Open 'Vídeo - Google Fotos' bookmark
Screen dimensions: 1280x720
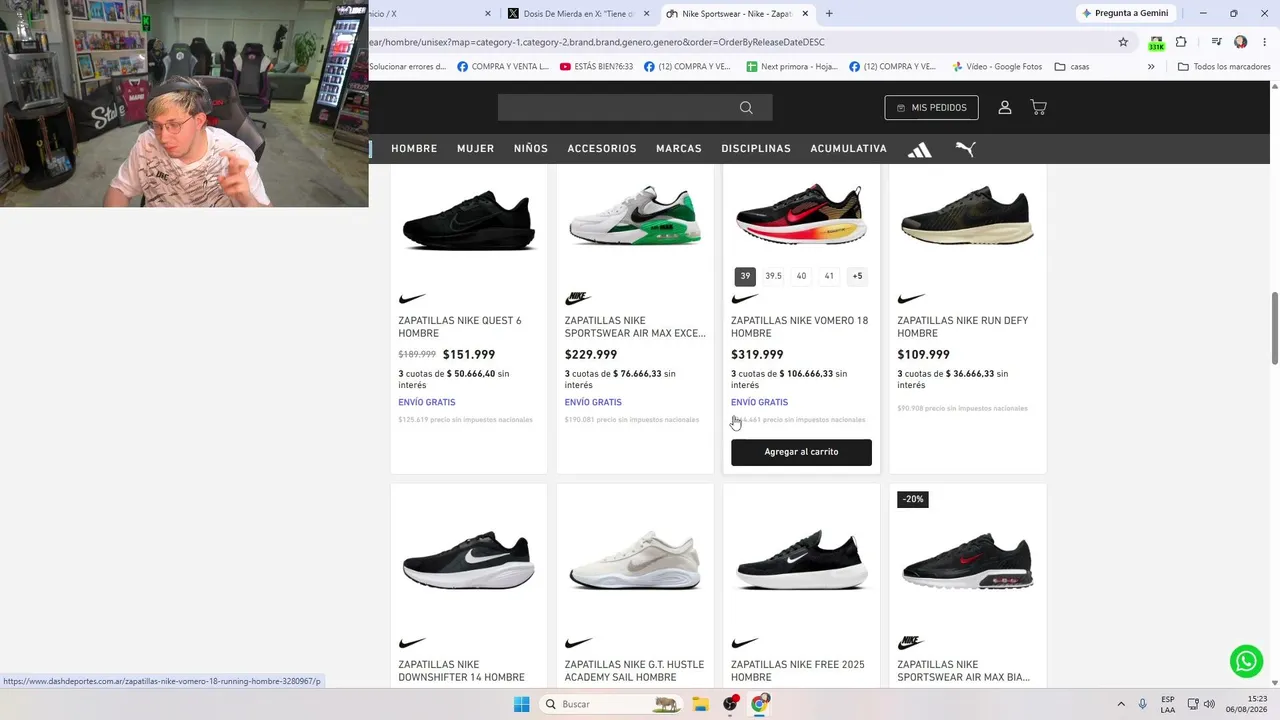point(997,67)
